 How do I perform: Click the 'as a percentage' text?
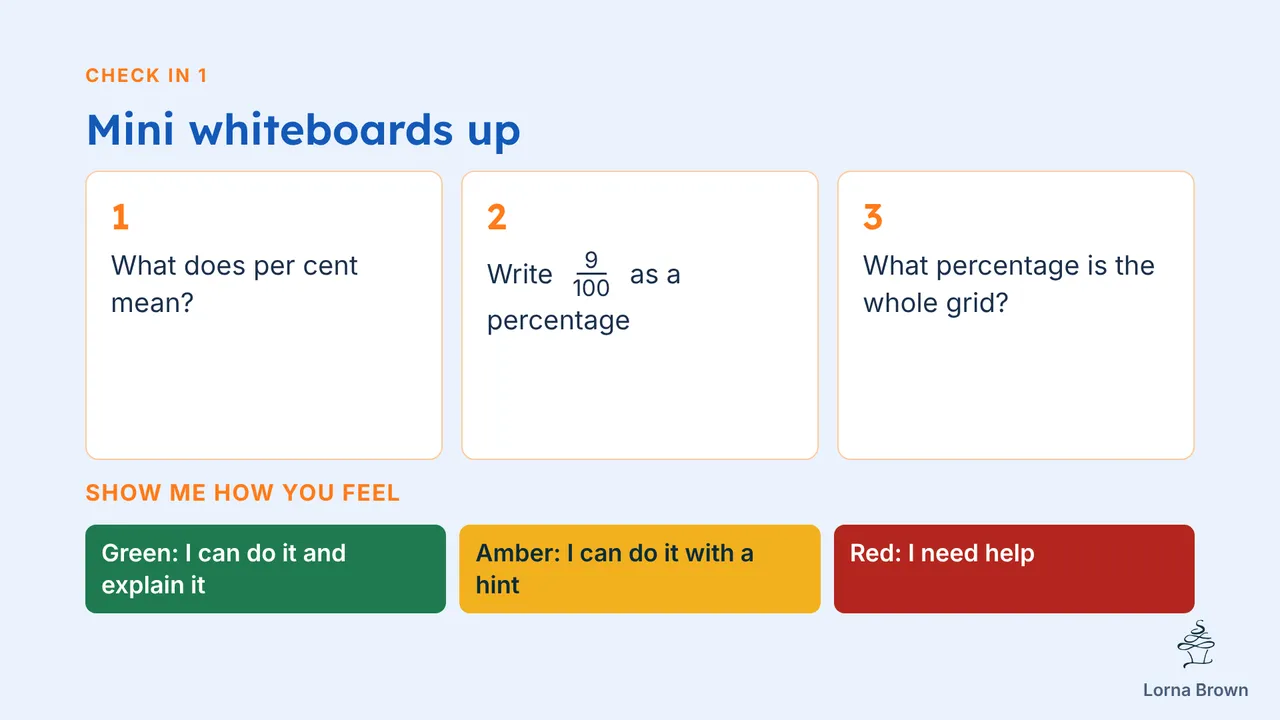coord(584,297)
